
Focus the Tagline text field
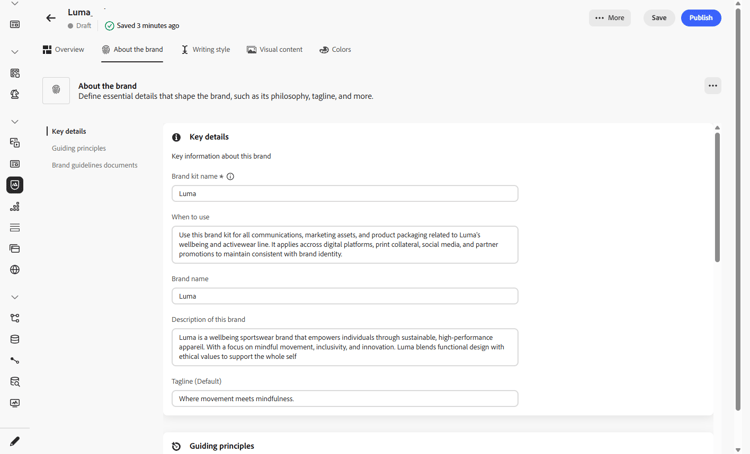coord(344,398)
